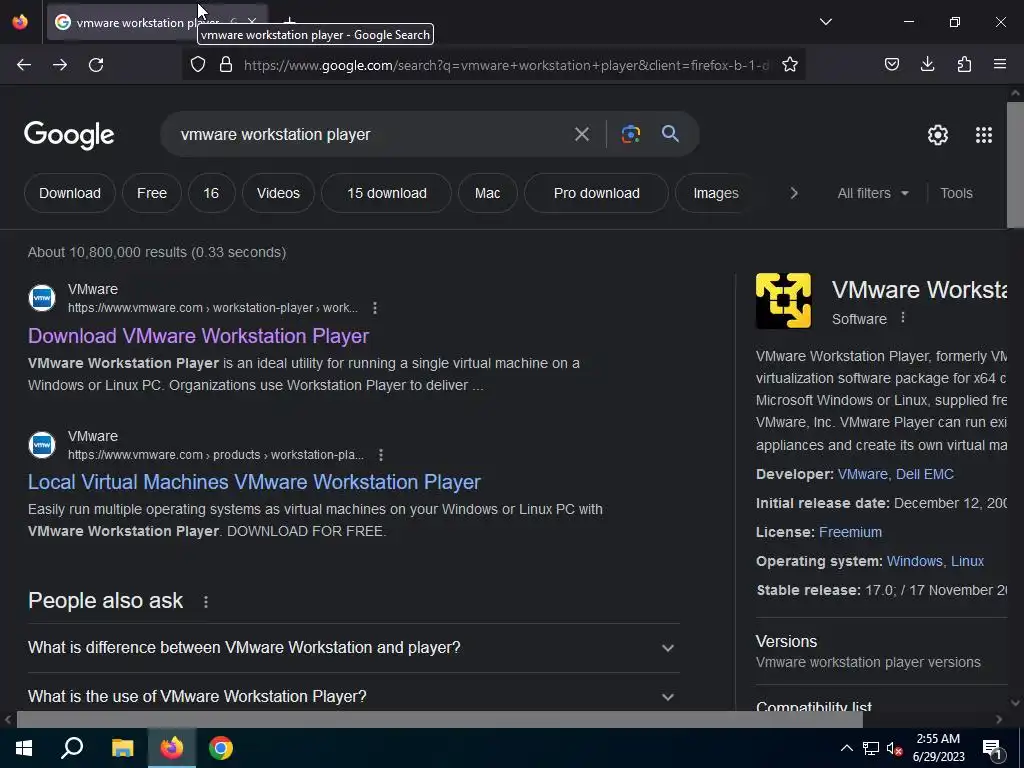This screenshot has width=1024, height=768.
Task: Open Local Virtual Machines VMware Workstation Player link
Action: tap(254, 483)
